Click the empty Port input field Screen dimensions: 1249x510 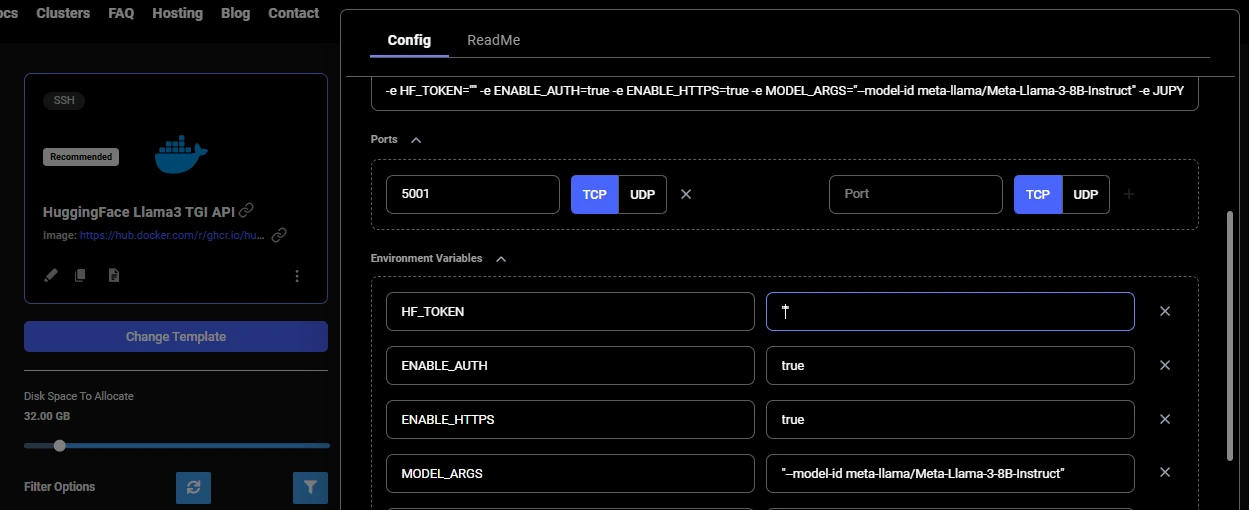tap(915, 194)
